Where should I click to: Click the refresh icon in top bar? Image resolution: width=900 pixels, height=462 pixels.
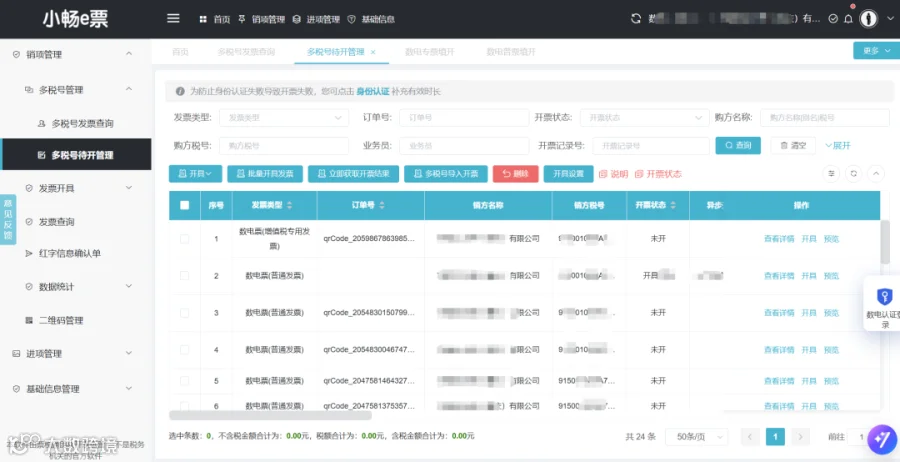pyautogui.click(x=635, y=18)
